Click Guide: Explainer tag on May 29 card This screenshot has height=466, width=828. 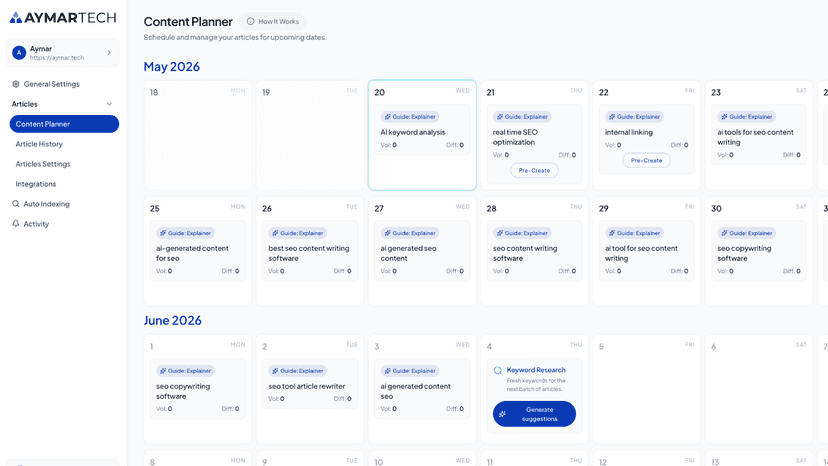pos(635,233)
